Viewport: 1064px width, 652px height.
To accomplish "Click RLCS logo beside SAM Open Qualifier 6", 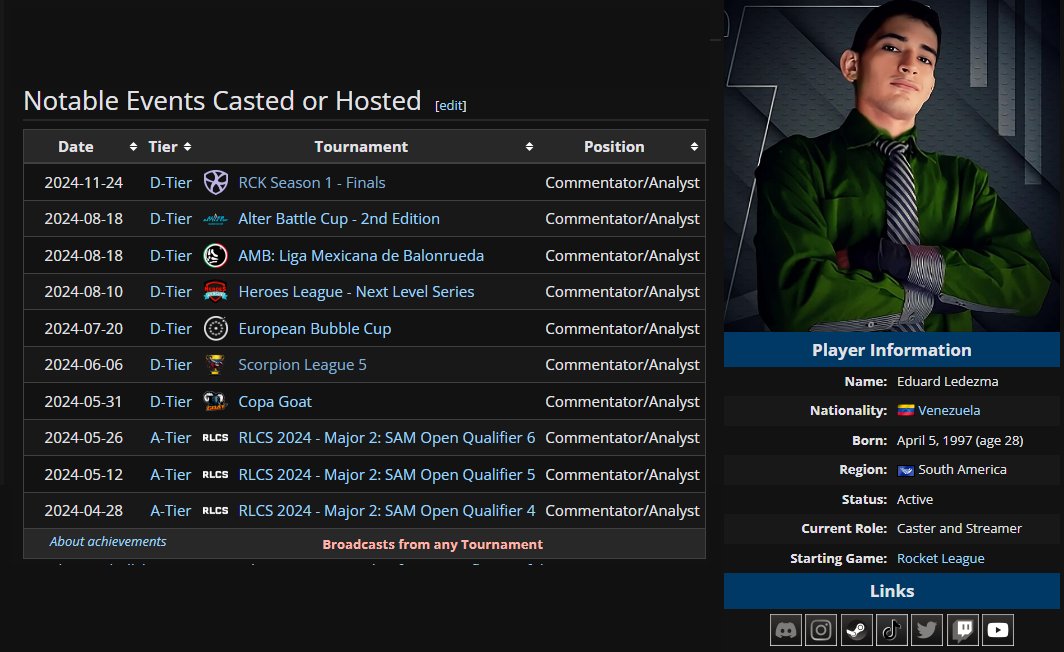I will point(216,438).
